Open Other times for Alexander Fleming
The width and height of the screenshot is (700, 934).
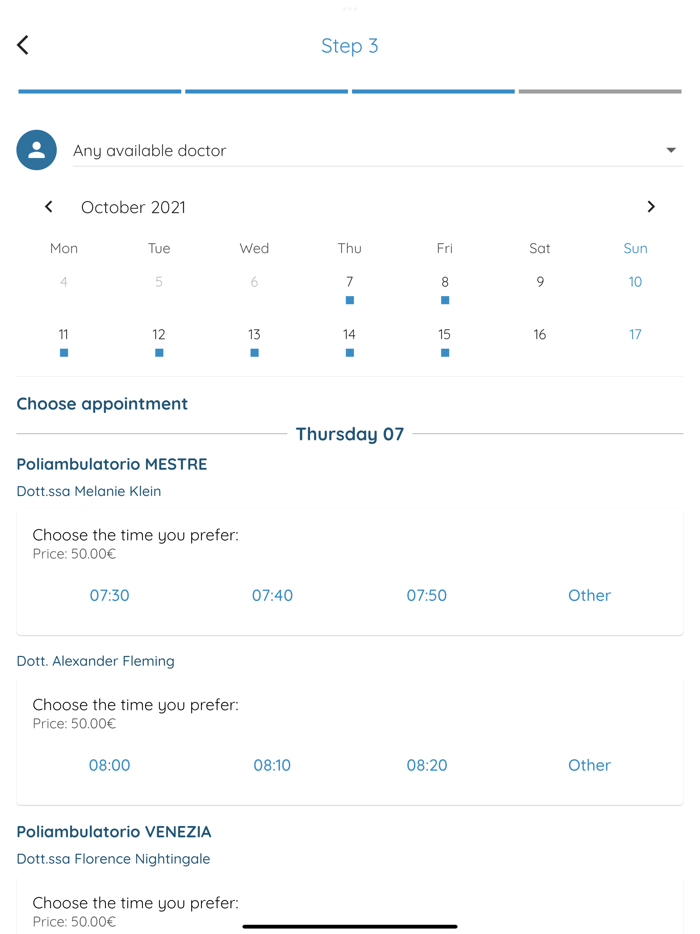pyautogui.click(x=589, y=765)
